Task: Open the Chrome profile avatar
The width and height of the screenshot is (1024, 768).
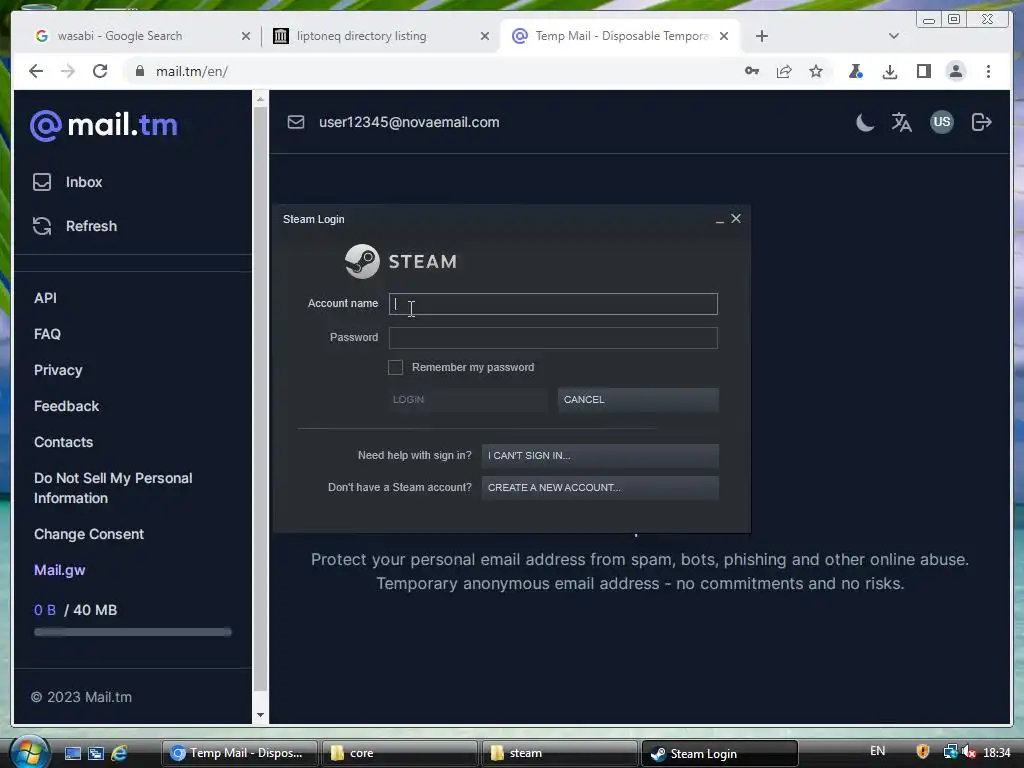Action: click(955, 71)
